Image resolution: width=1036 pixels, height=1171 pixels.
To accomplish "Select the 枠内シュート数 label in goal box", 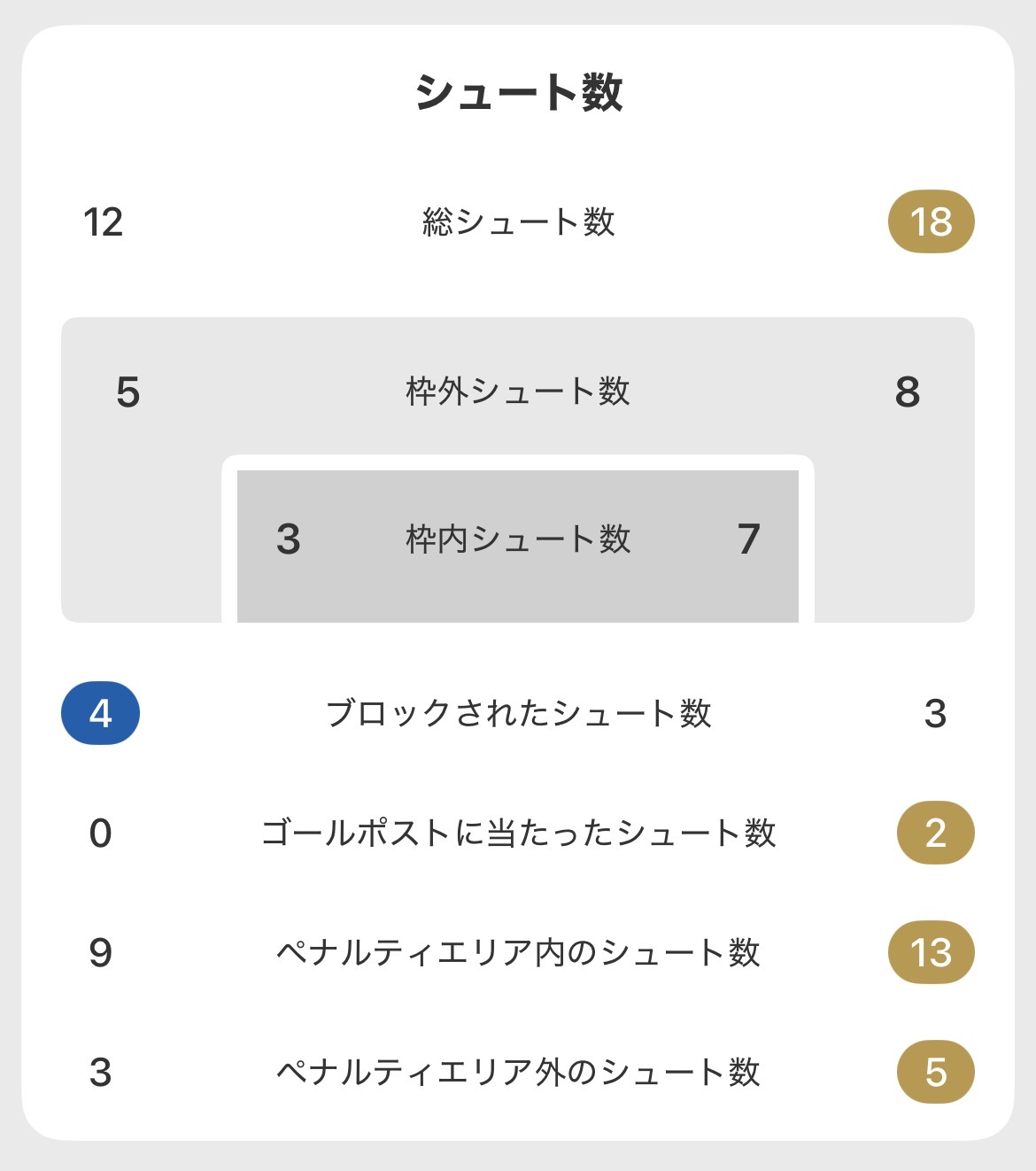I will [518, 539].
